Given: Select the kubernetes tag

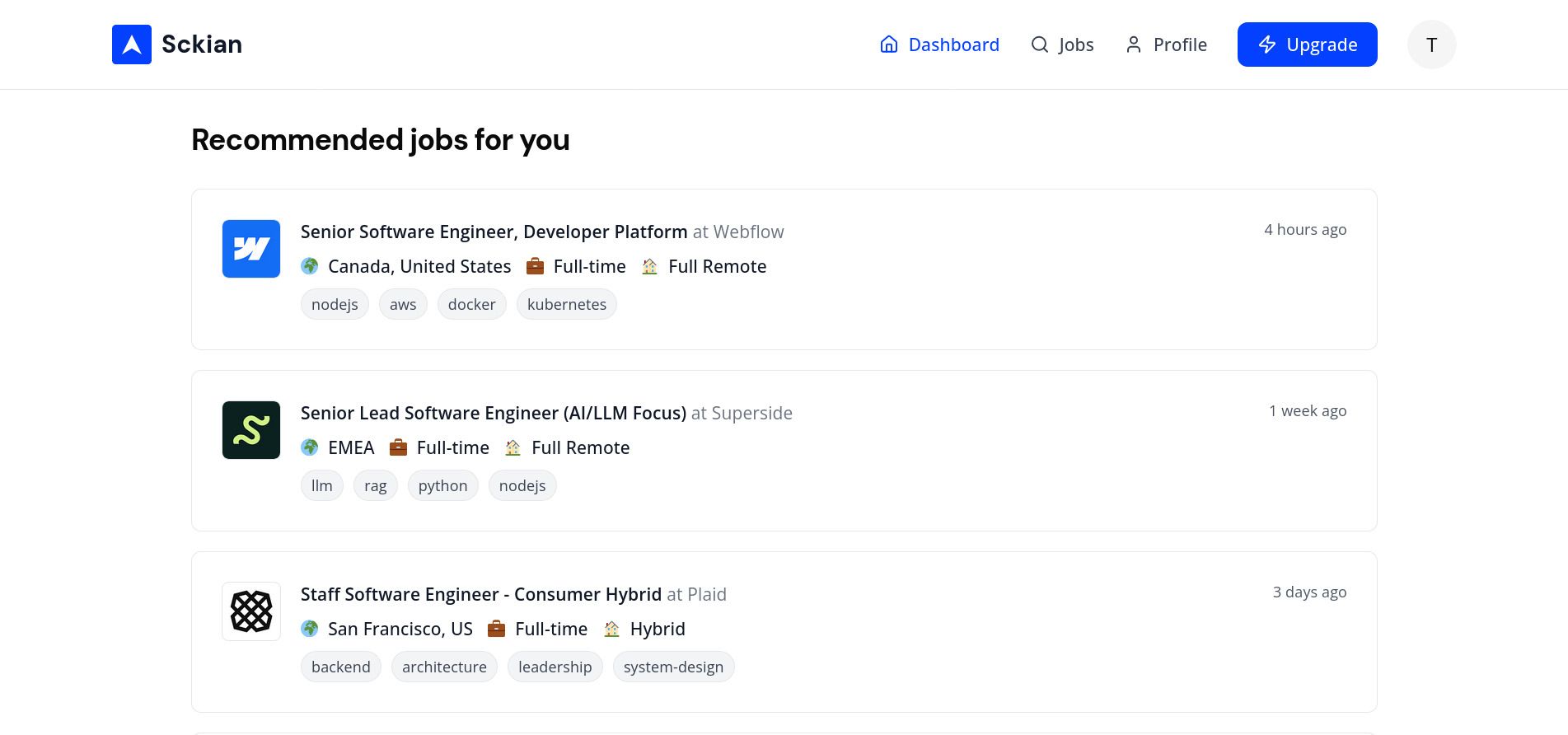Looking at the screenshot, I should pyautogui.click(x=567, y=304).
